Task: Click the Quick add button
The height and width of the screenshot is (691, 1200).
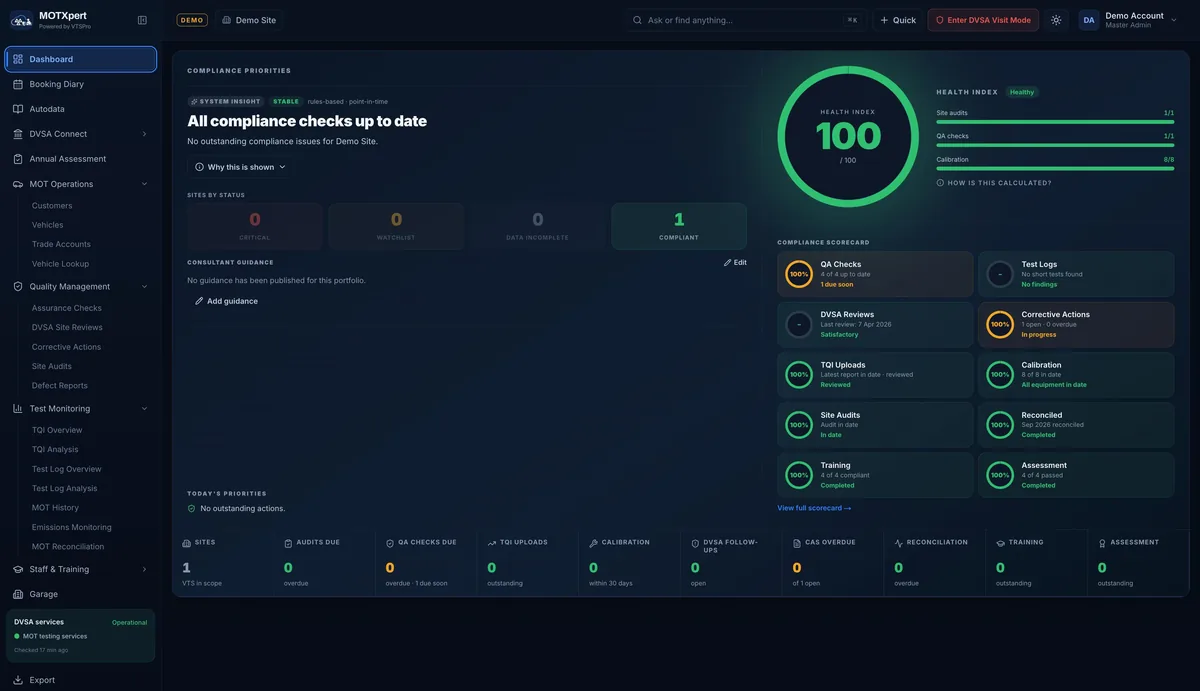Action: point(898,20)
